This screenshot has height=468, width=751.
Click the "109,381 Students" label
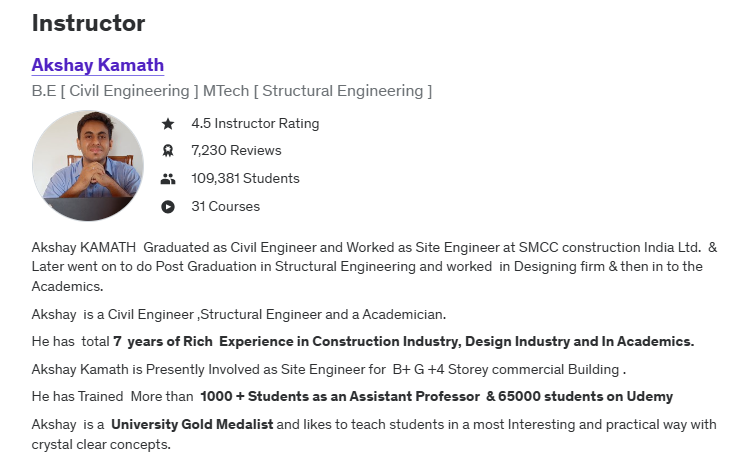pyautogui.click(x=245, y=179)
